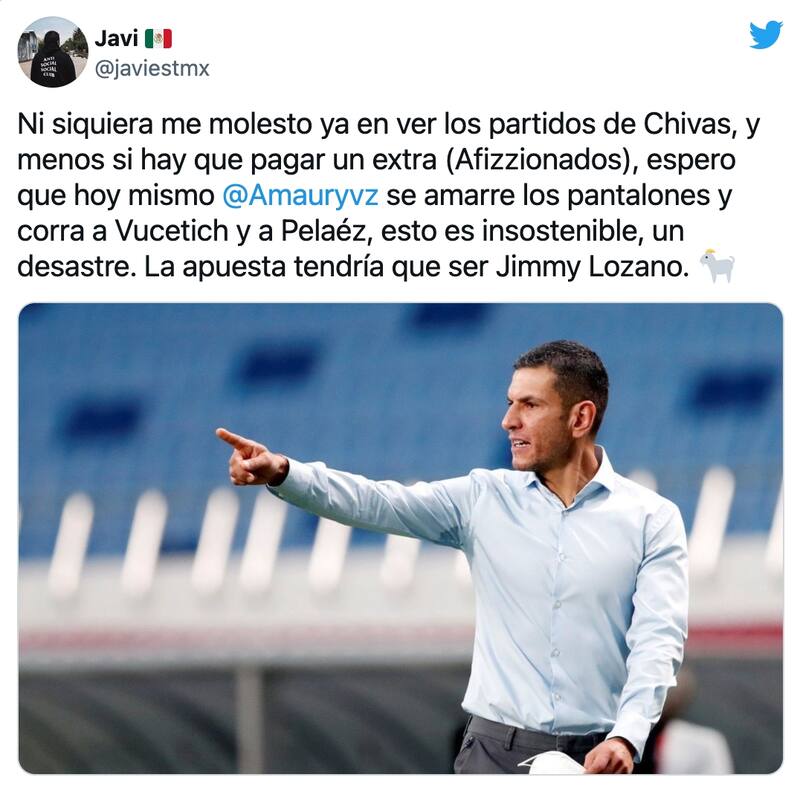
Task: Click the Twitter bird logo
Action: tap(766, 34)
